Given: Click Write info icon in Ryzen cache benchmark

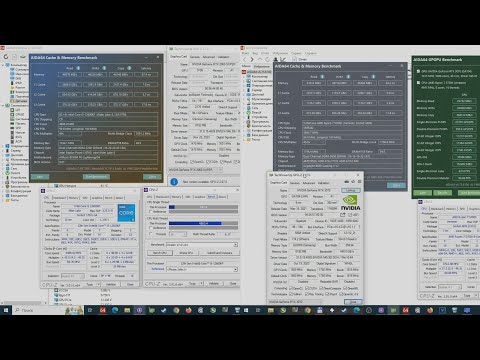Looking at the screenshot, I should point(348,77).
